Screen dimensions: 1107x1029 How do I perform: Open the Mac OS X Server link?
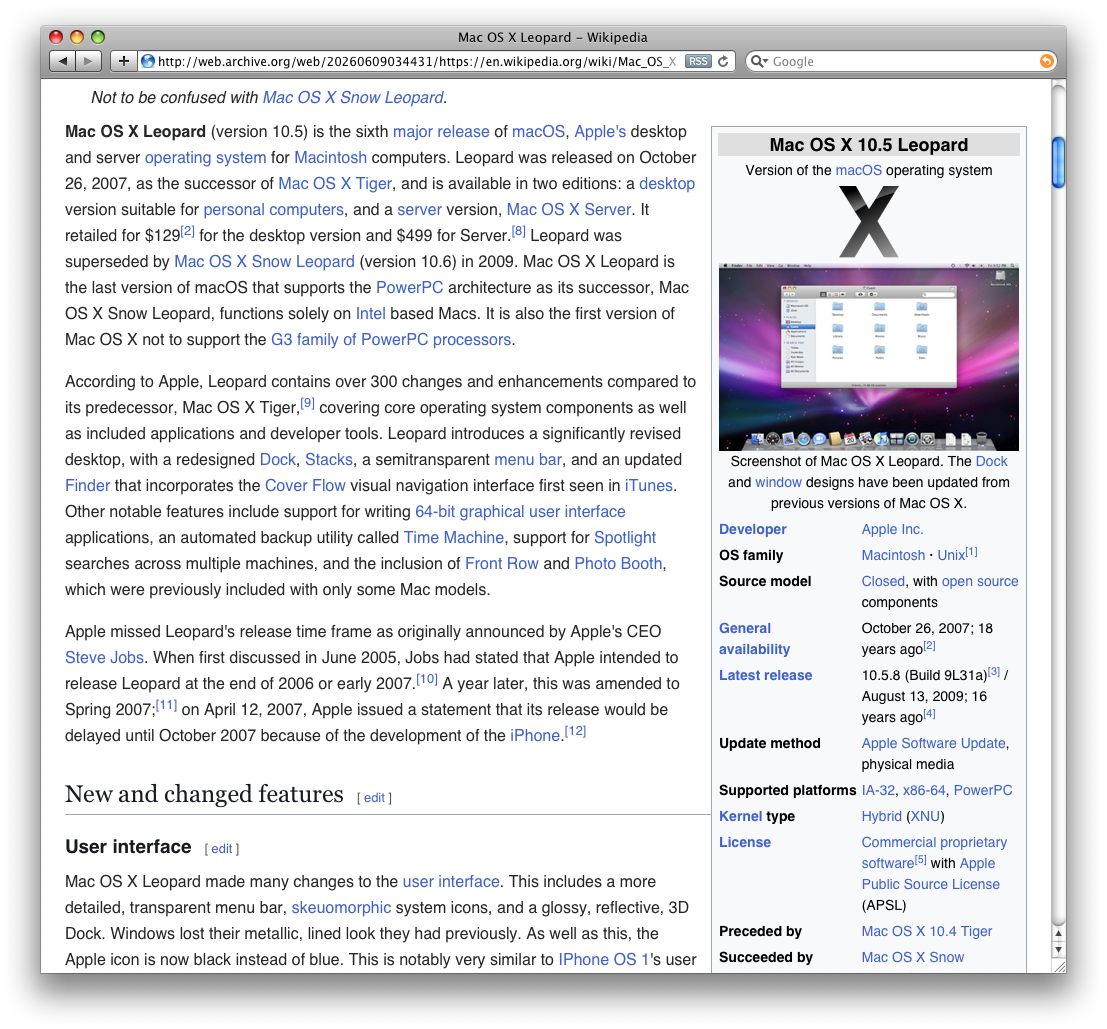point(569,210)
